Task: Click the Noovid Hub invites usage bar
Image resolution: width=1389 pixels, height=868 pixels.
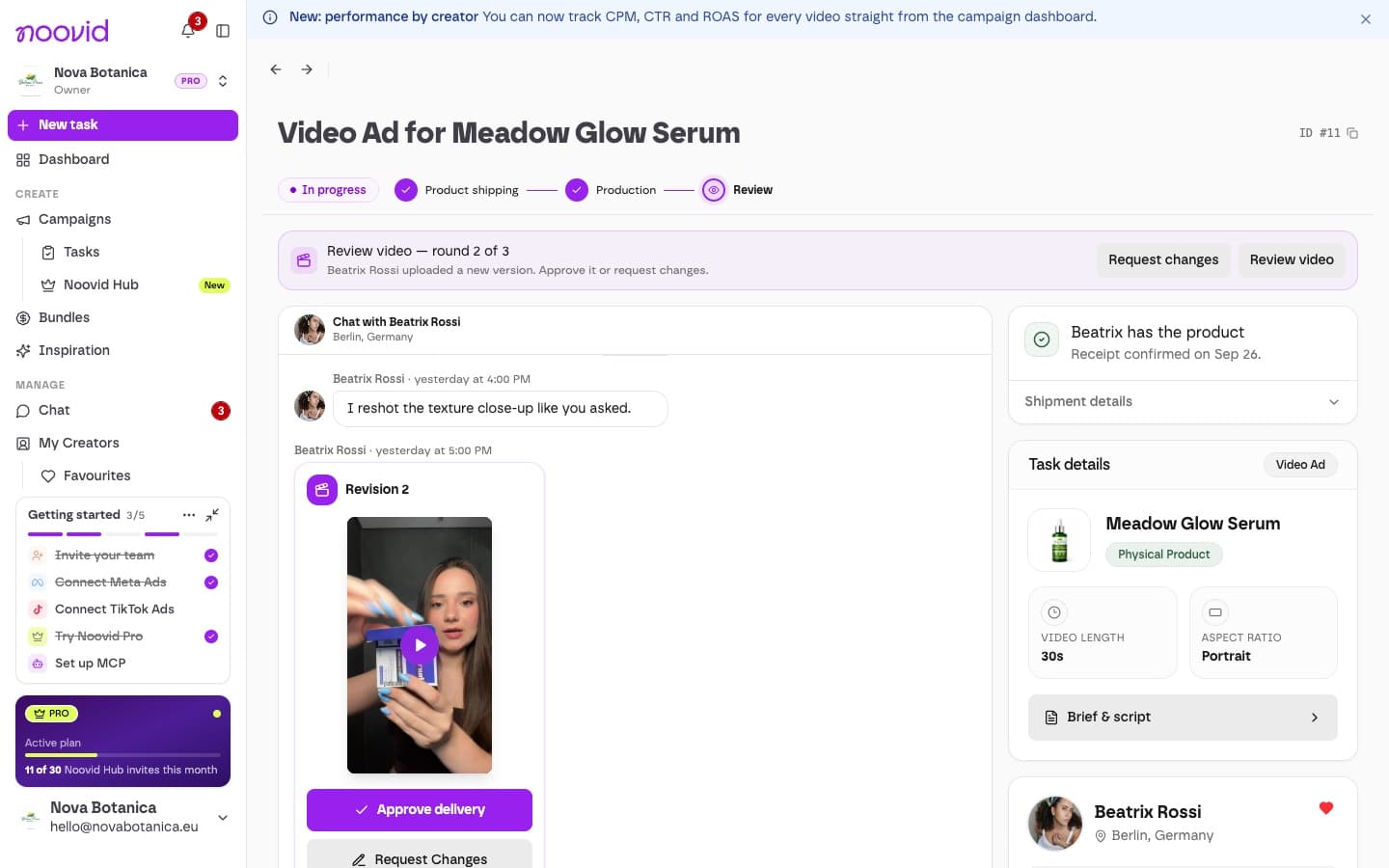Action: point(123,755)
